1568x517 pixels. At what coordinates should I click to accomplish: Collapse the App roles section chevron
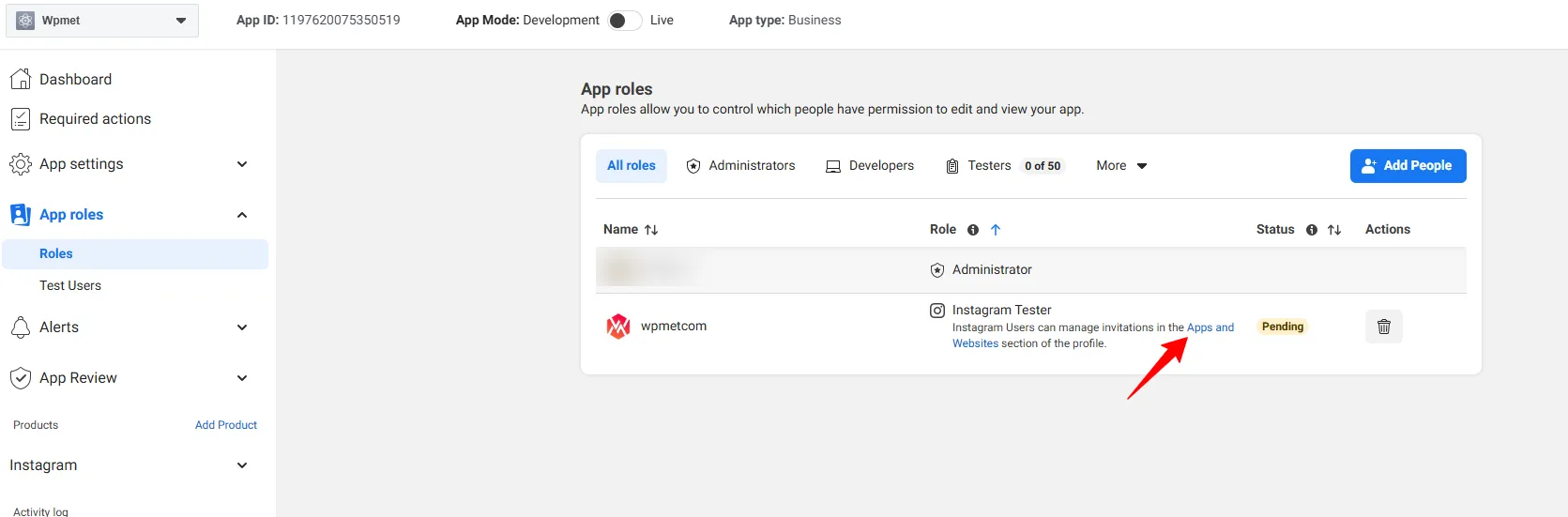(x=242, y=215)
